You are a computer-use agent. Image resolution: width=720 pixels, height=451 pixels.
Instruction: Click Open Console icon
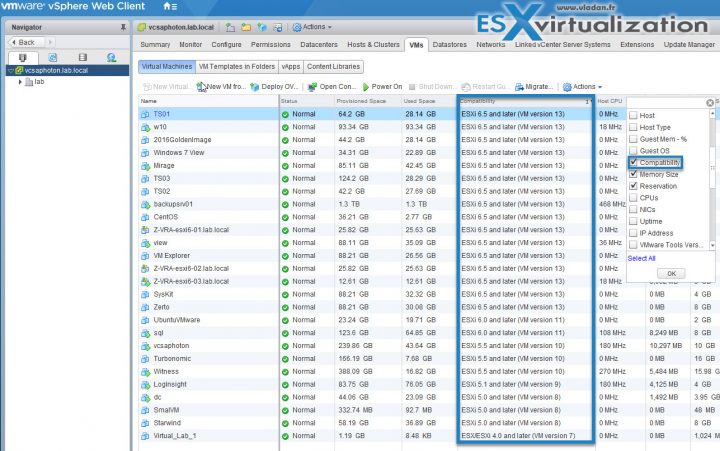312,86
